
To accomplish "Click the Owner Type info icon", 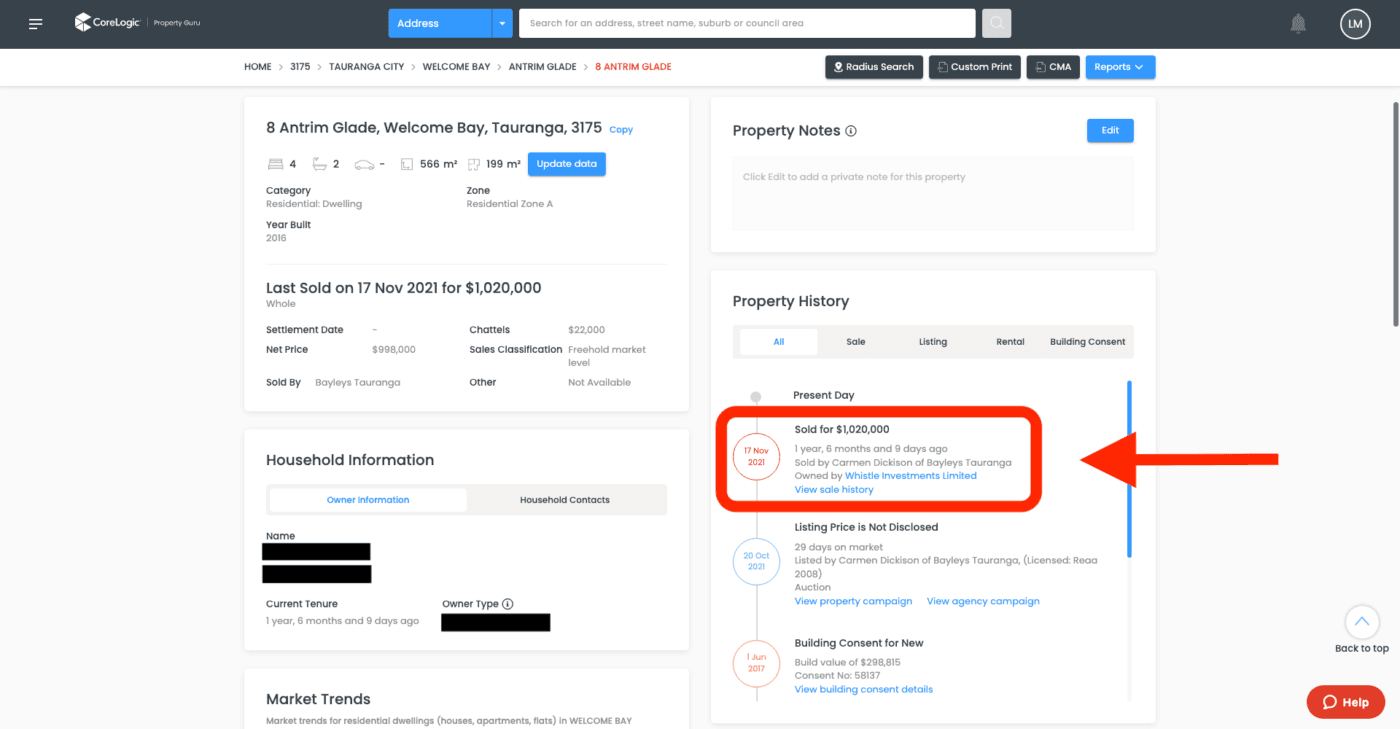I will pyautogui.click(x=507, y=604).
